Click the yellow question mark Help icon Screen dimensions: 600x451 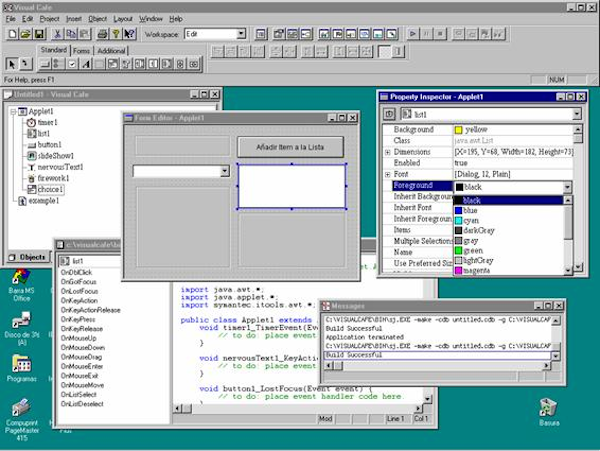click(116, 34)
